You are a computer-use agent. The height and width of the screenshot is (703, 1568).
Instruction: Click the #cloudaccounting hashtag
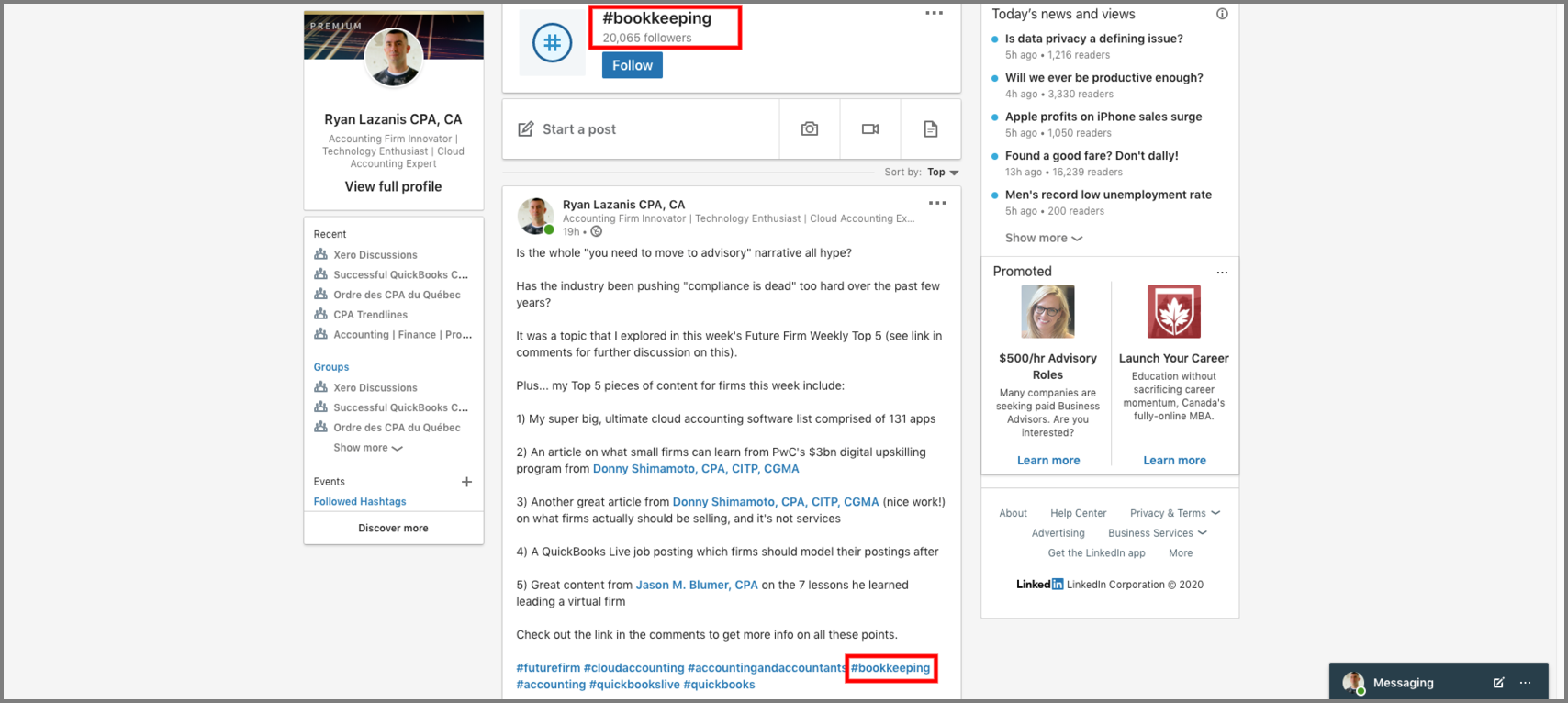pos(634,668)
